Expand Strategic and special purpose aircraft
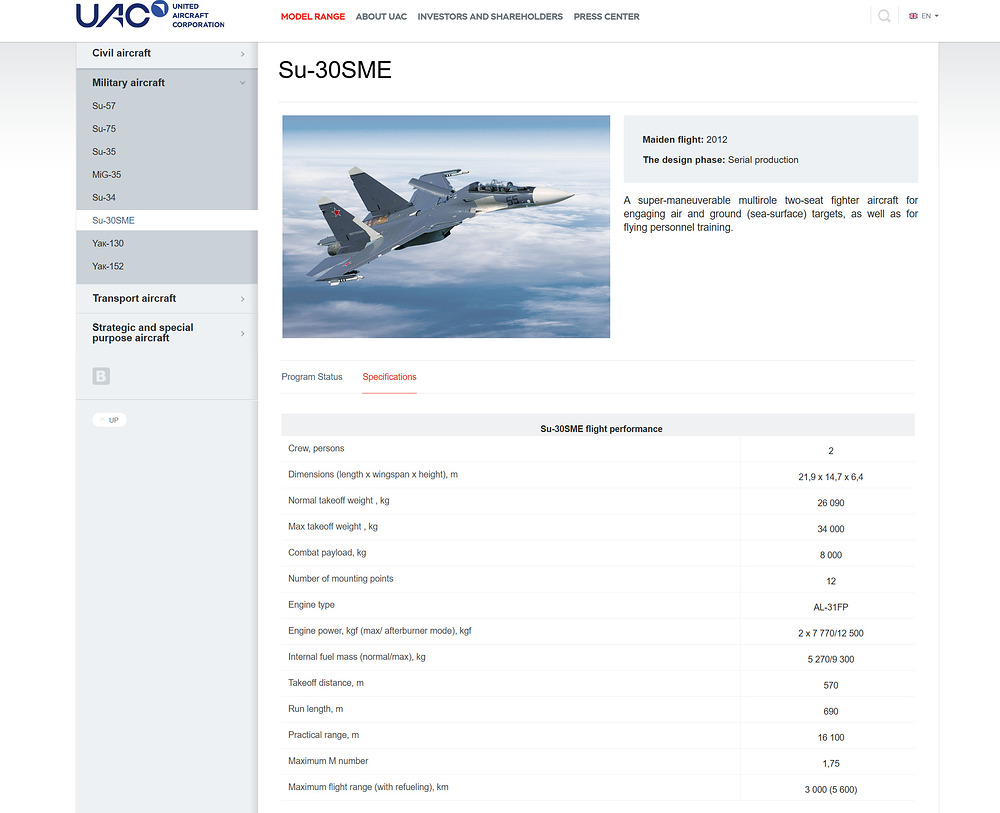 coord(167,333)
